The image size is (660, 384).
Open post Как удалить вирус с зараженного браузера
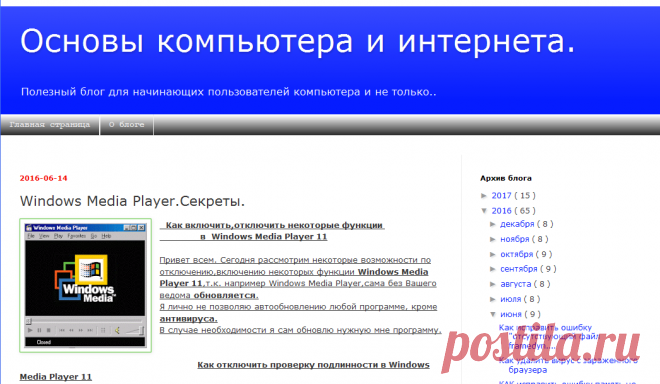coord(568,365)
